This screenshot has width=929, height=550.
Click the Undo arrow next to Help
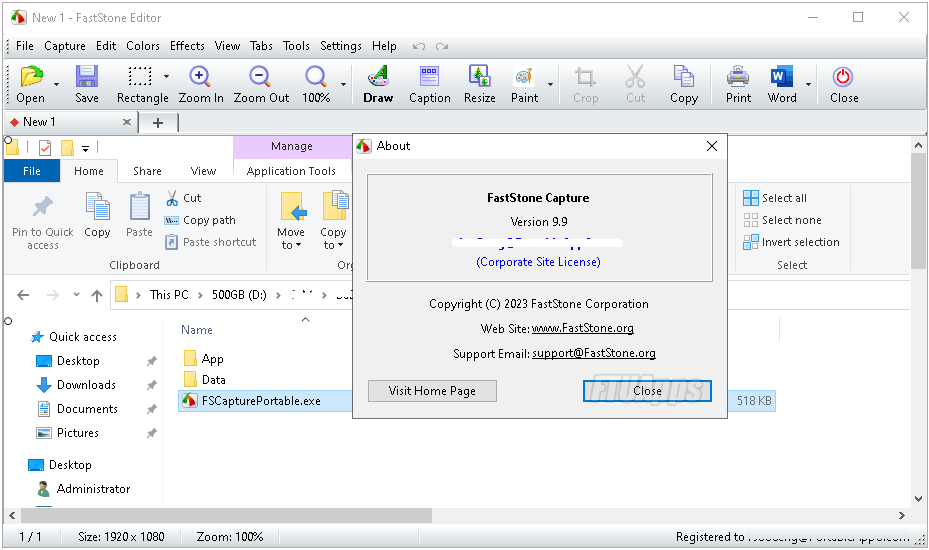pyautogui.click(x=419, y=46)
